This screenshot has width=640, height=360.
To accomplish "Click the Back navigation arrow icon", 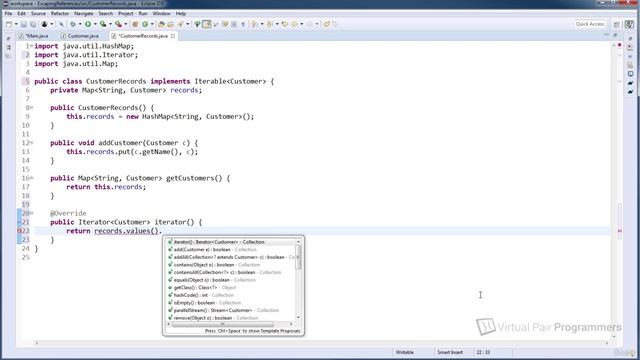I will click(x=295, y=24).
